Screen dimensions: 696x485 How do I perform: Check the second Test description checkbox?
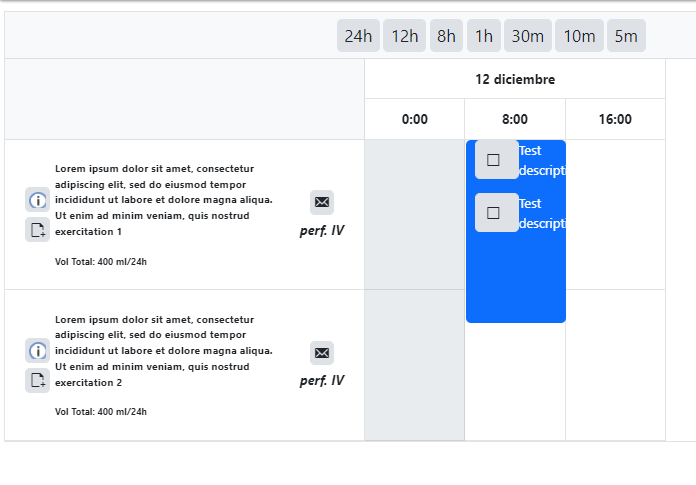[x=493, y=213]
